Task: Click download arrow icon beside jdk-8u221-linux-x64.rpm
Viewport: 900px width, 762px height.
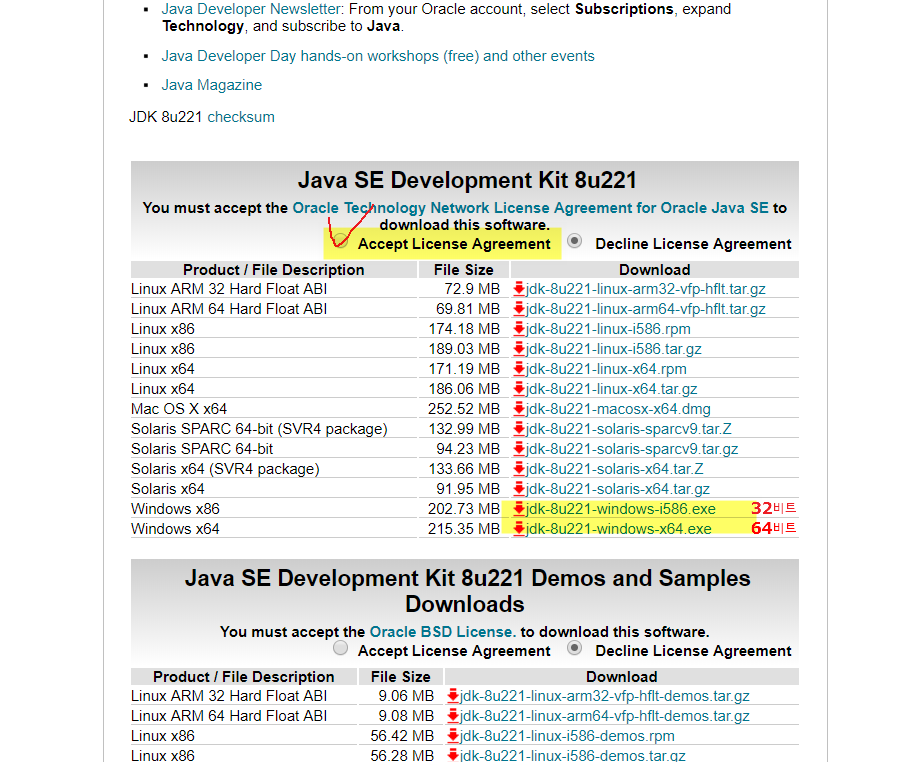Action: pos(519,369)
